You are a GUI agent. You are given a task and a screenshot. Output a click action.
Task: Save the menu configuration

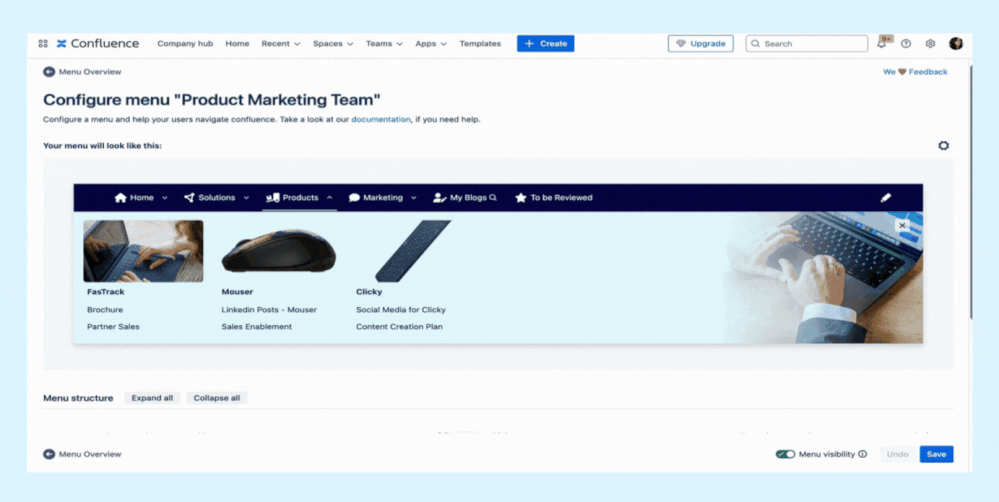pyautogui.click(x=937, y=454)
